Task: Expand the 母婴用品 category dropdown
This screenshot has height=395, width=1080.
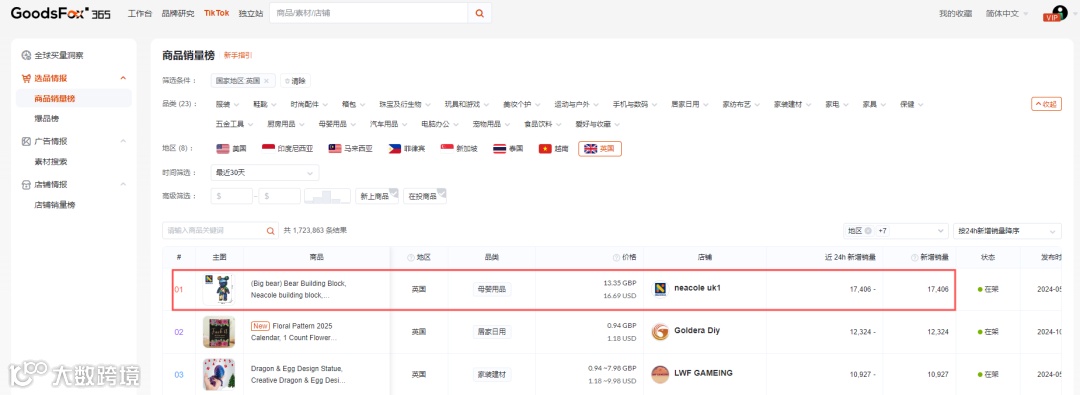Action: 338,124
